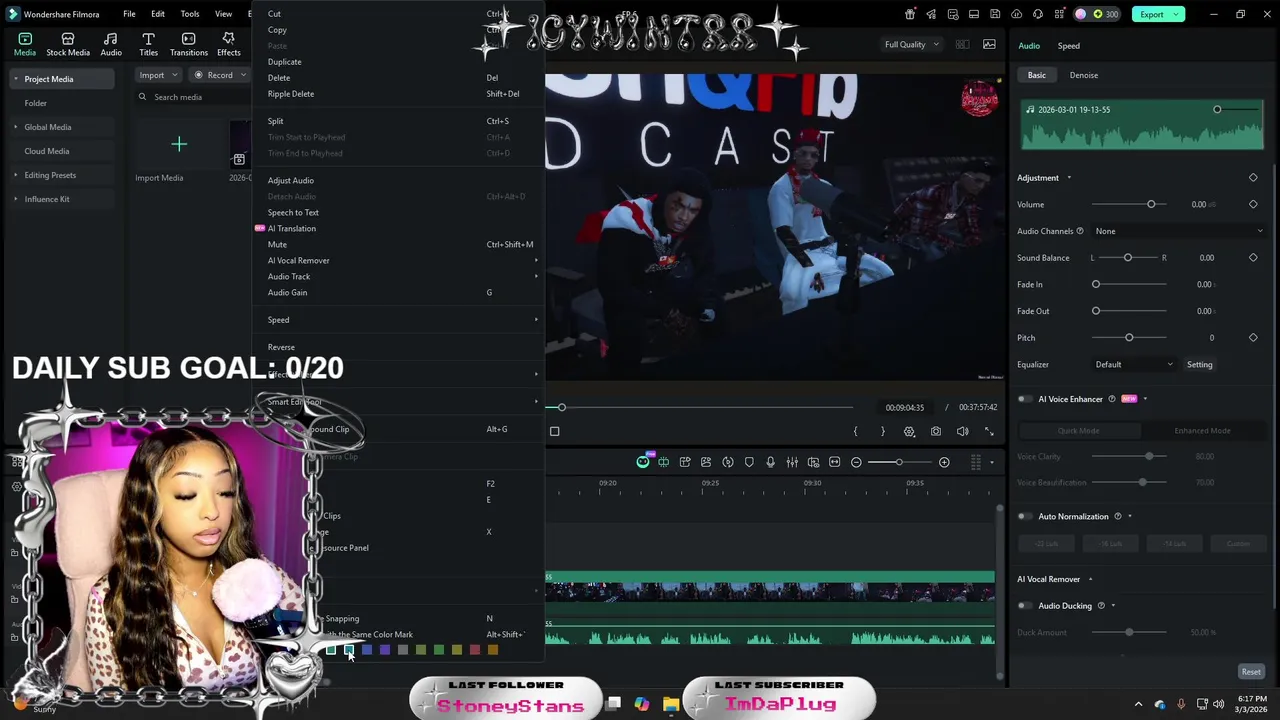Select the Cloud Media folder
This screenshot has height=720, width=1280.
pos(46,151)
